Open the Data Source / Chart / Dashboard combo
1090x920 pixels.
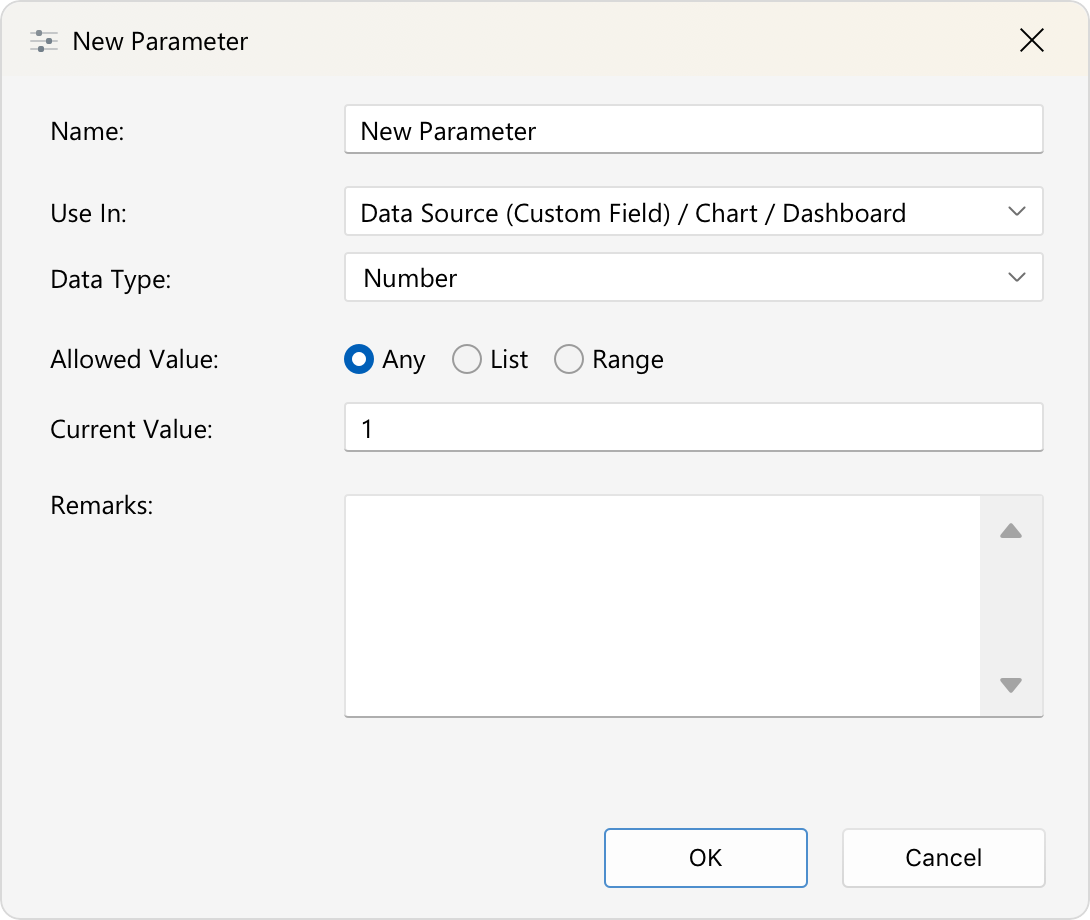pyautogui.click(x=694, y=211)
